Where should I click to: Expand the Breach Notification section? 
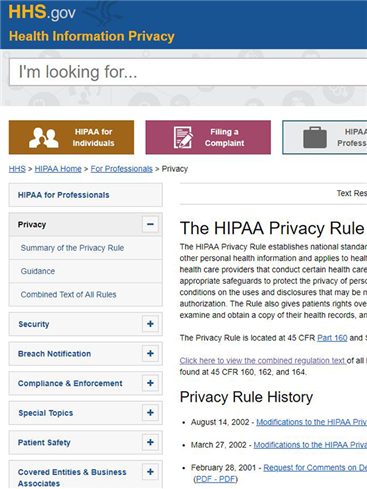150,353
